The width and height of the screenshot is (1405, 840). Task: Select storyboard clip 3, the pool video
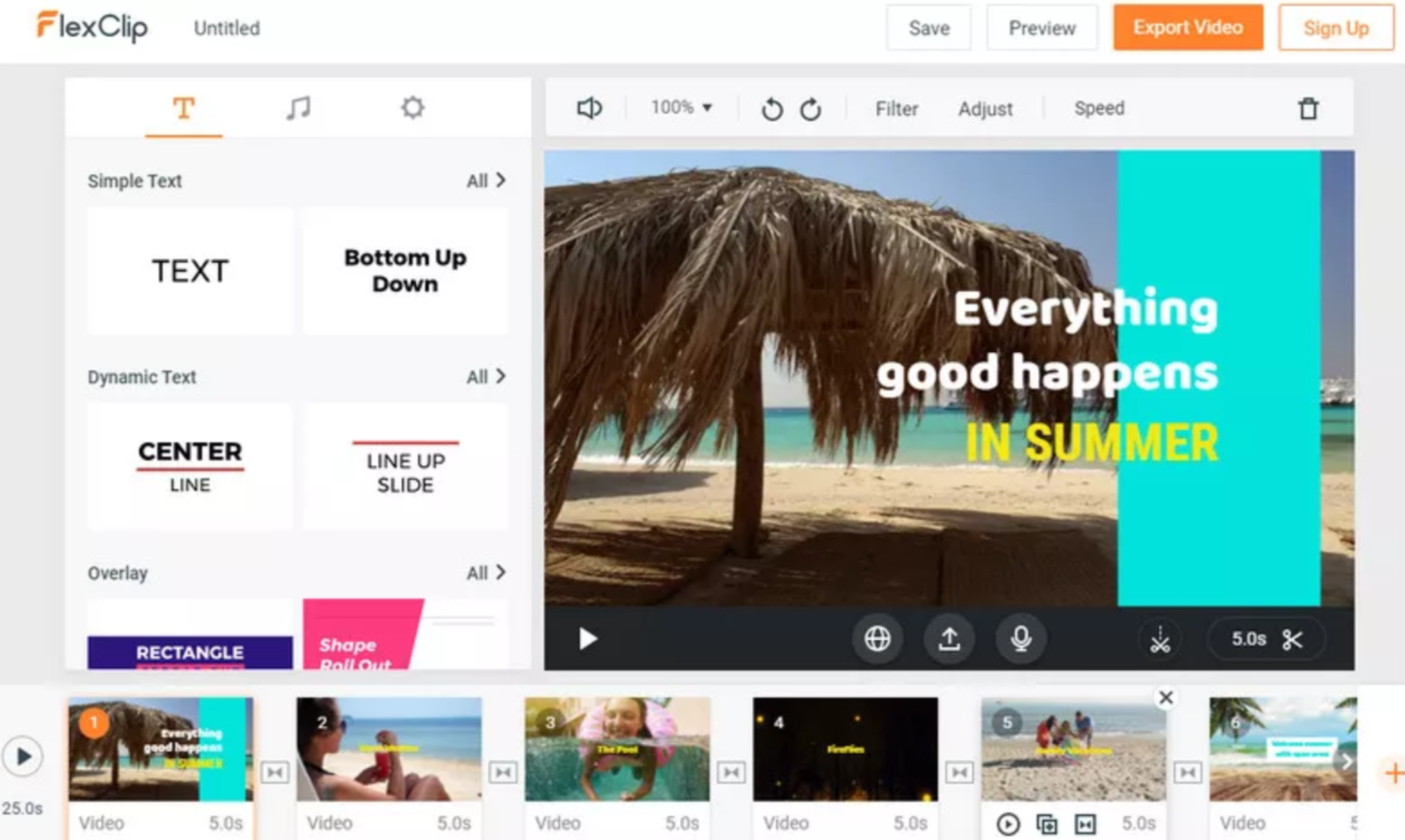coord(617,750)
